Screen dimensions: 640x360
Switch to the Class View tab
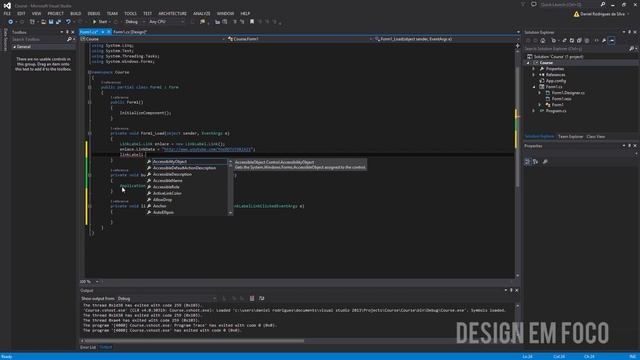point(596,136)
